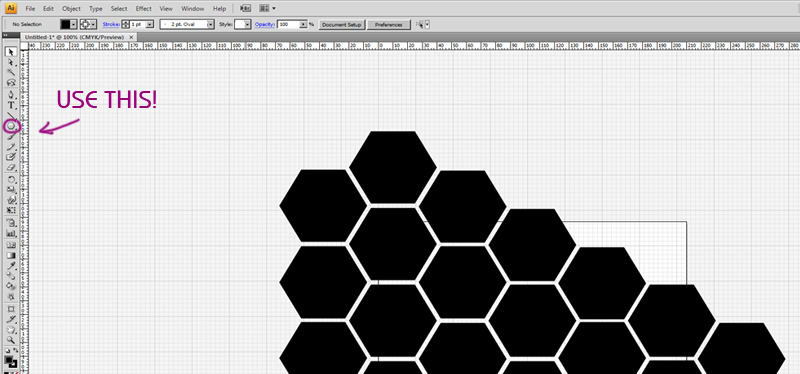The width and height of the screenshot is (800, 374).
Task: Select the Zoom magnifier tool
Action: (11, 339)
